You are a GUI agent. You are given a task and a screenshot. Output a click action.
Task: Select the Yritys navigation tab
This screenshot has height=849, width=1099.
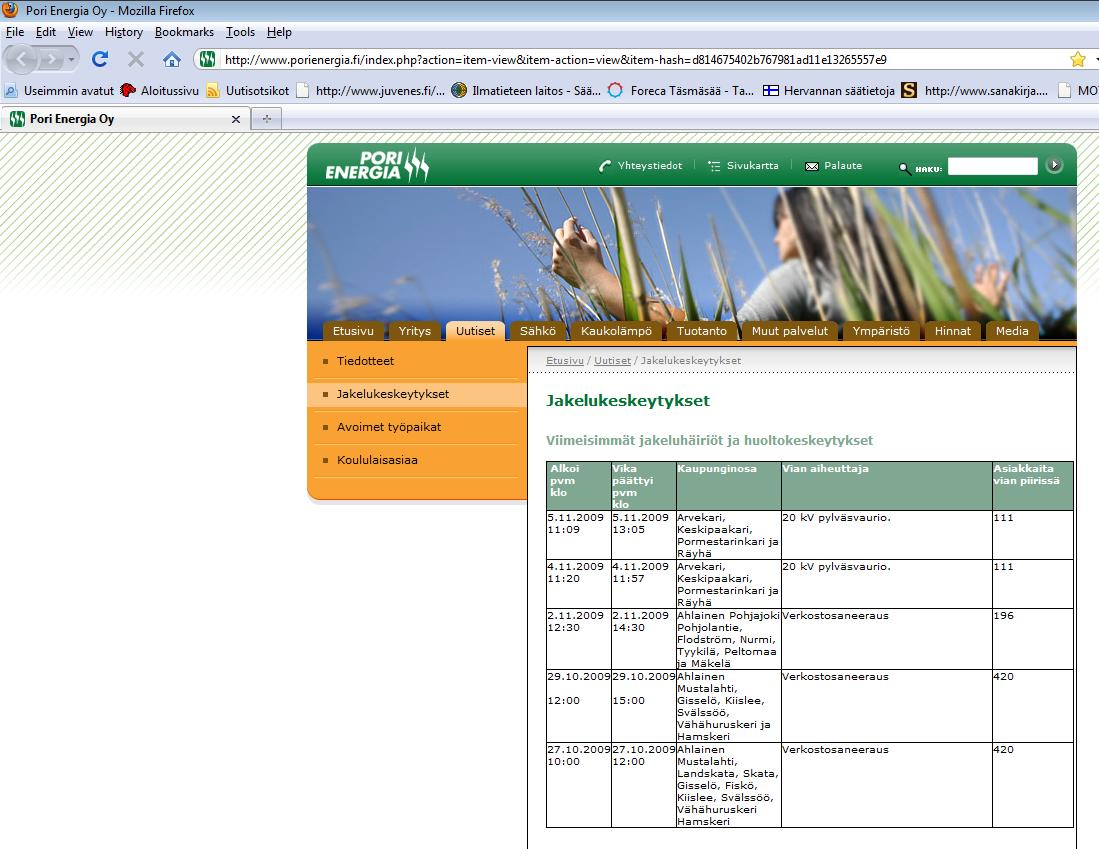click(415, 331)
